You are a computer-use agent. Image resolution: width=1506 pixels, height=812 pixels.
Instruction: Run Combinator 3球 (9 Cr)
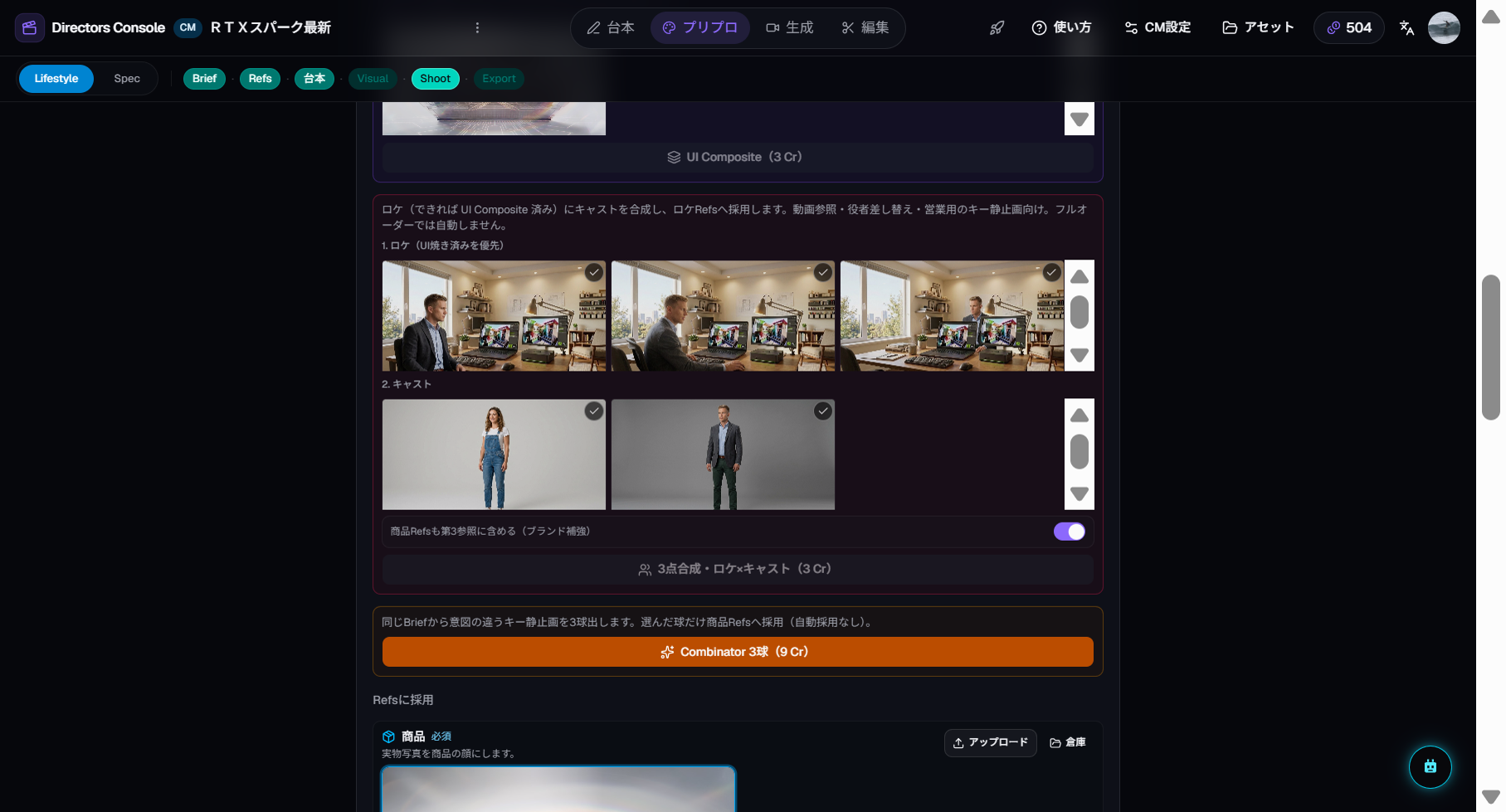(738, 652)
